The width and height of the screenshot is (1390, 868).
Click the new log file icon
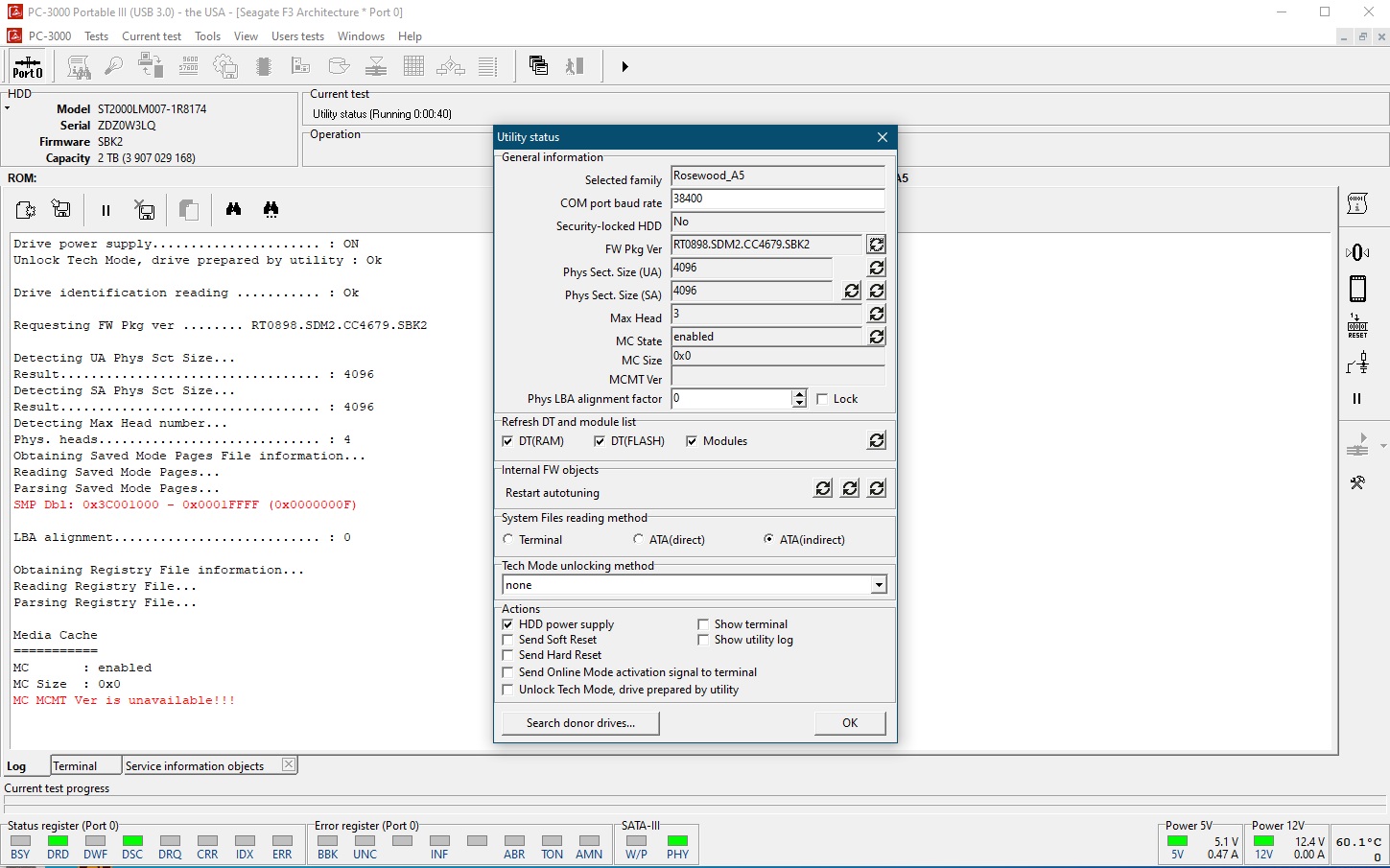[26, 209]
